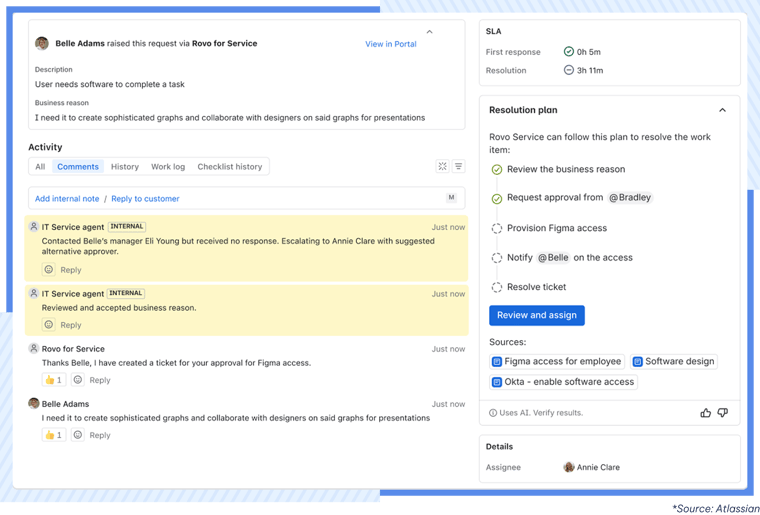Screen dimensions: 760x515
Task: Click the Uses AI info icon
Action: (493, 413)
